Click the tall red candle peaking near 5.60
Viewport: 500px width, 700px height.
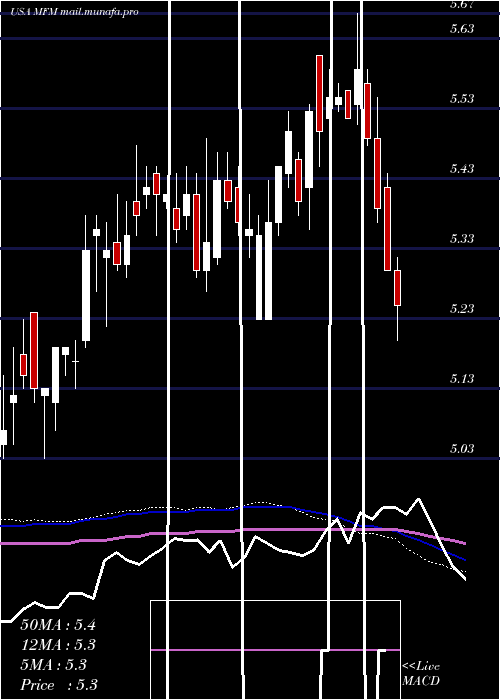pos(320,93)
